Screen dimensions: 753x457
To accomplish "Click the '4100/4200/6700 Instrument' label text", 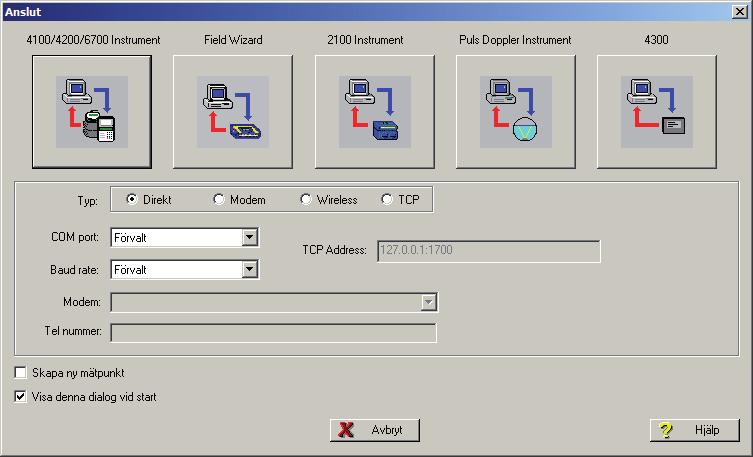I will tap(93, 40).
